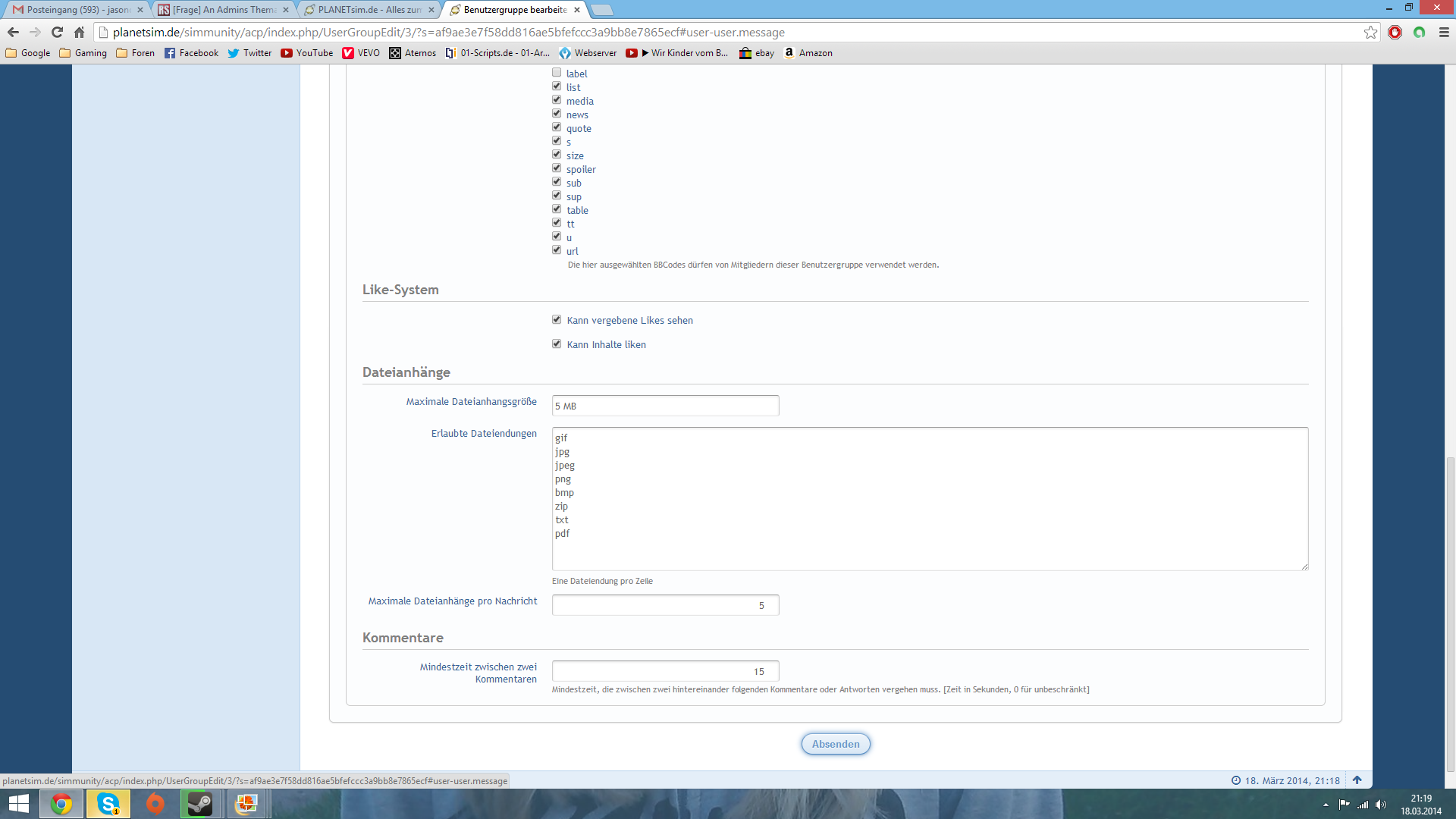Click the taskbar volume icon
This screenshot has height=819, width=1456.
1381,805
